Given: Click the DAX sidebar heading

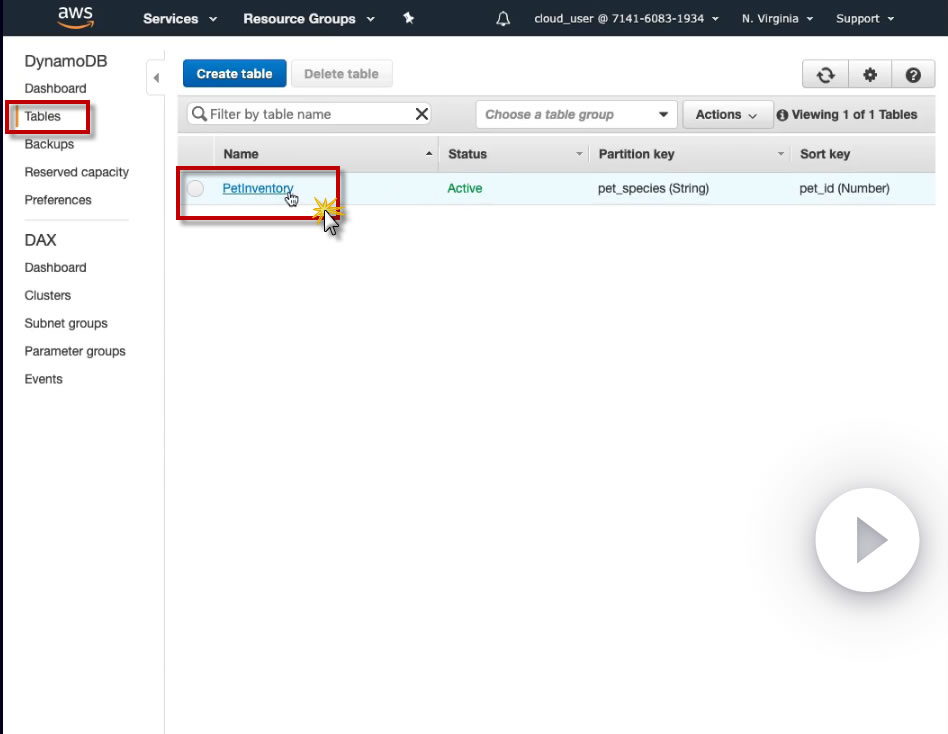Looking at the screenshot, I should (40, 240).
